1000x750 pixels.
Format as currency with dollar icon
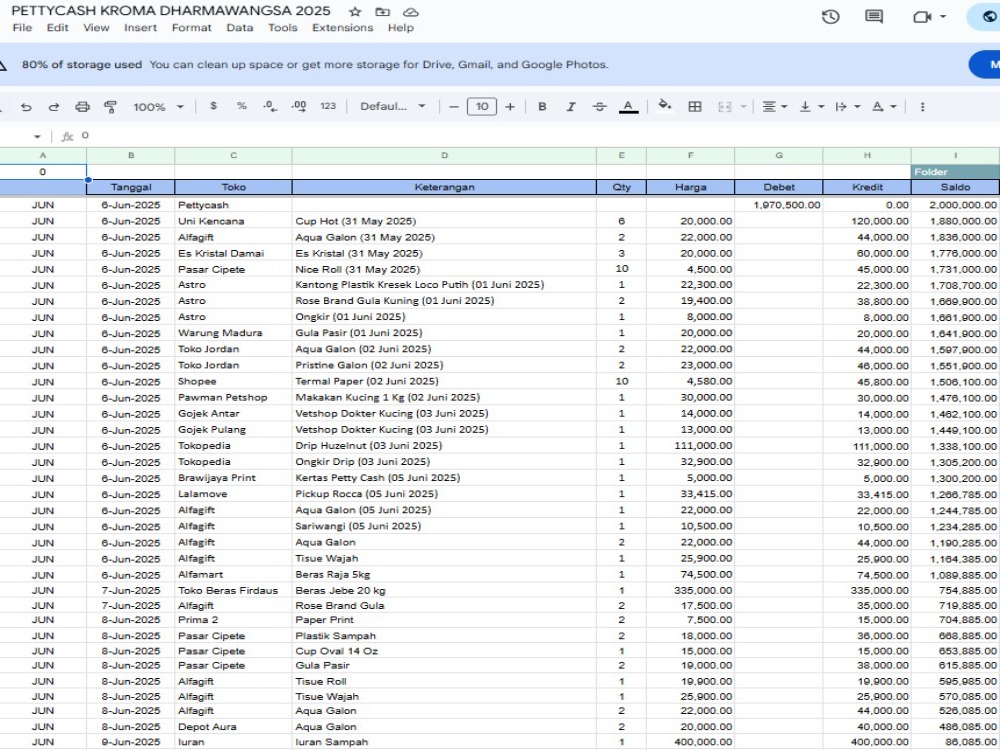pos(213,106)
